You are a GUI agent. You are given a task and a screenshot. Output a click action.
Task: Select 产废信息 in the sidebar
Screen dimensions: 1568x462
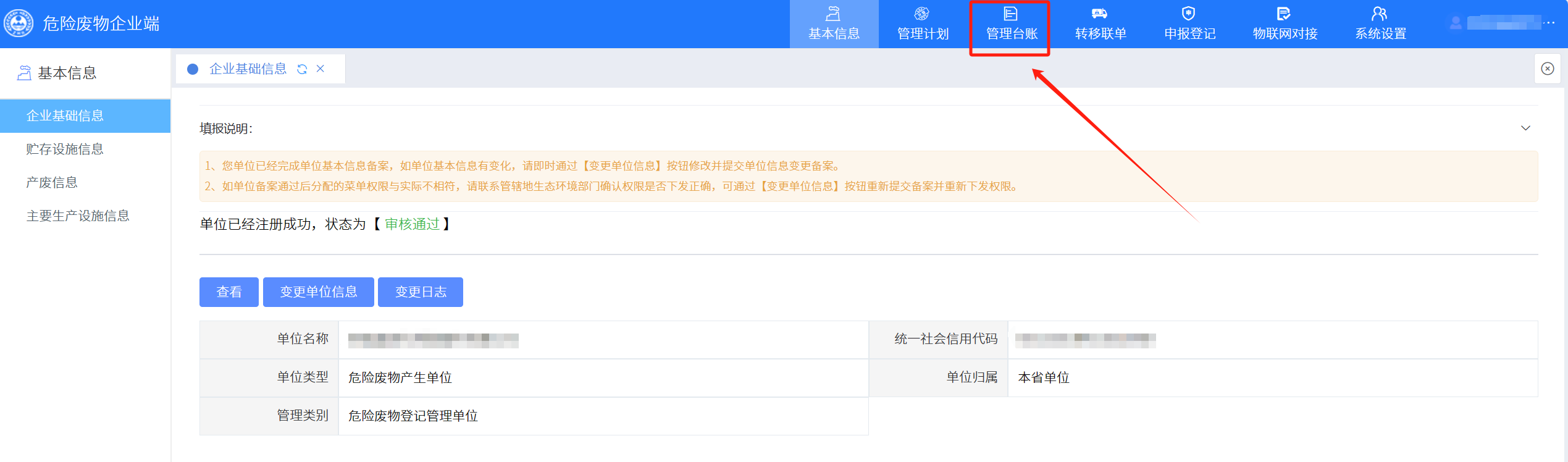click(x=85, y=182)
